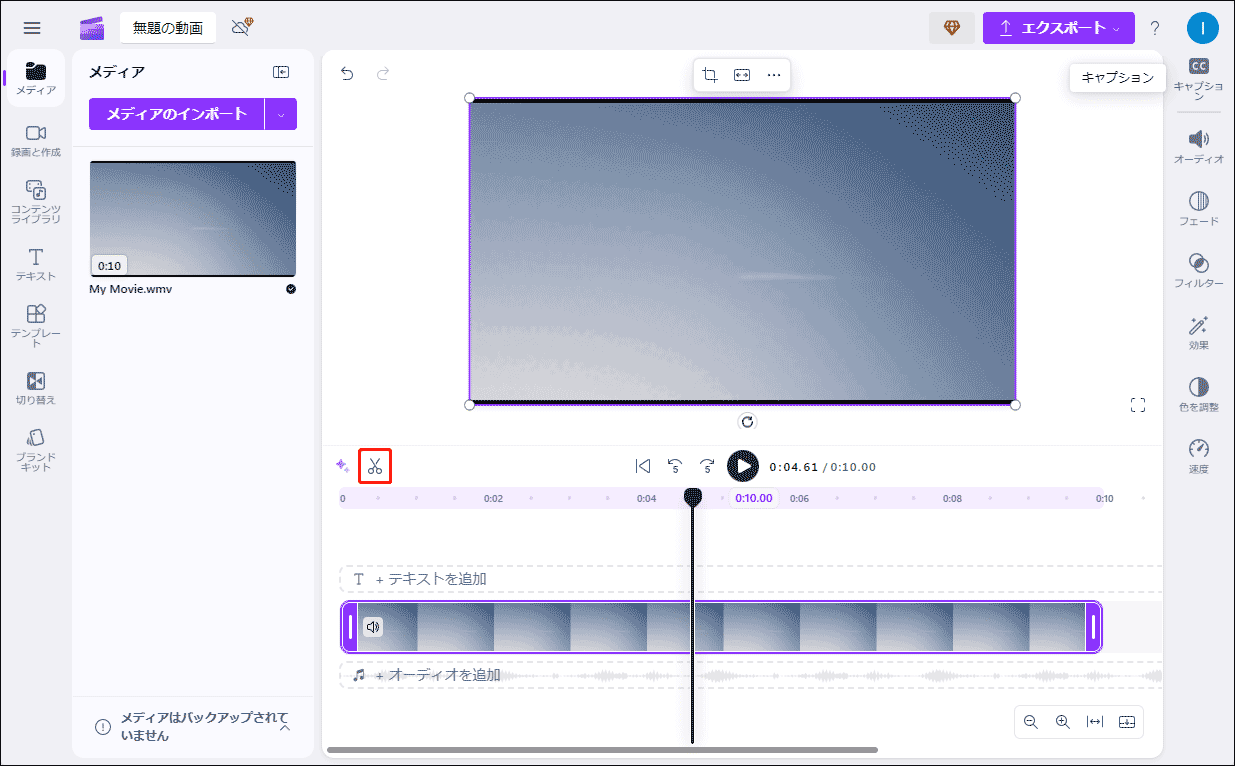The height and width of the screenshot is (766, 1235).
Task: Open the 速度 properties panel
Action: click(x=1198, y=456)
